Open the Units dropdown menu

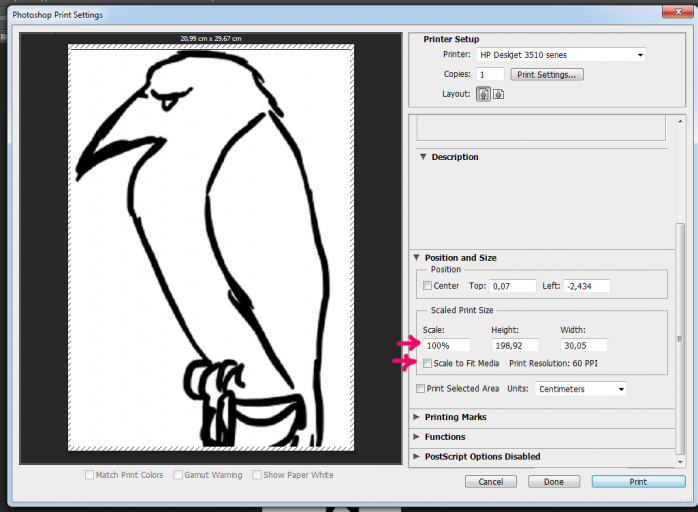[580, 388]
